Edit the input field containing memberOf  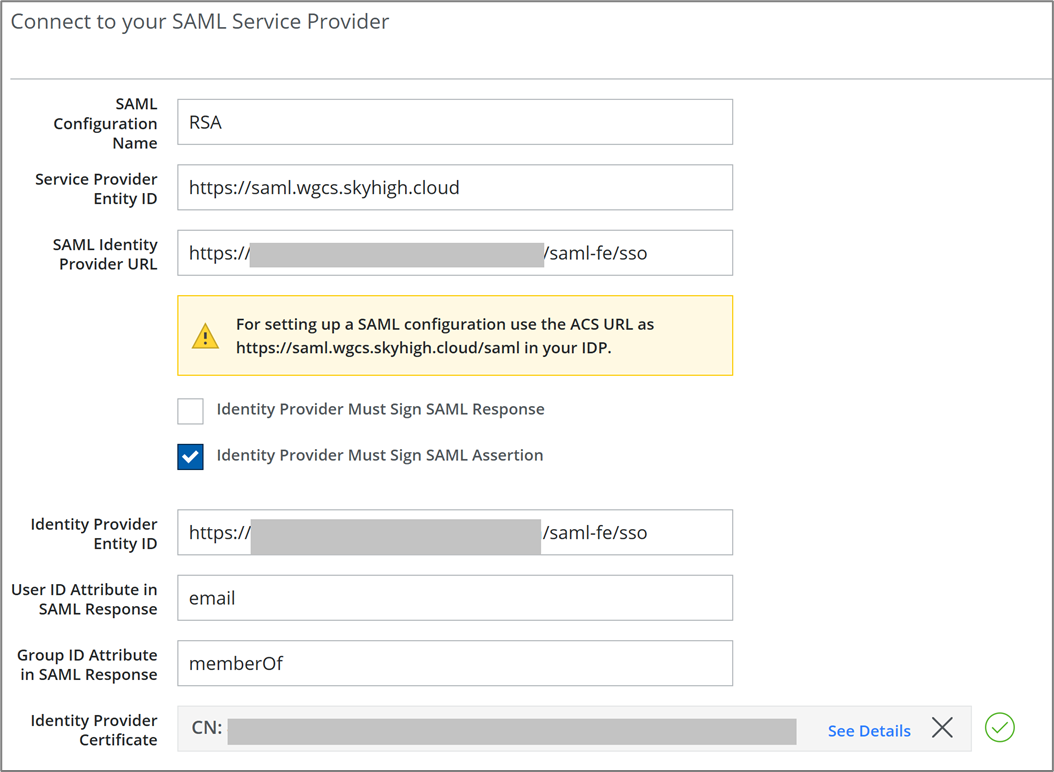tap(454, 663)
